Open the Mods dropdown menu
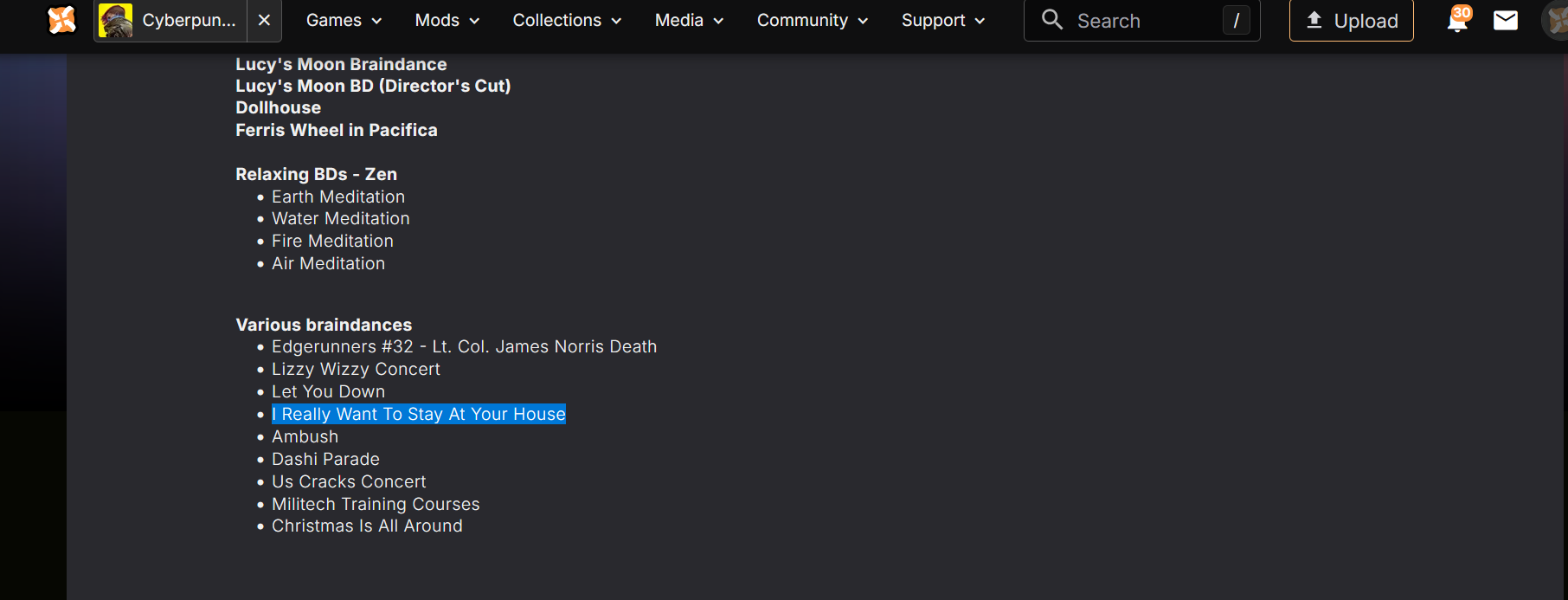The height and width of the screenshot is (600, 1568). tap(447, 20)
